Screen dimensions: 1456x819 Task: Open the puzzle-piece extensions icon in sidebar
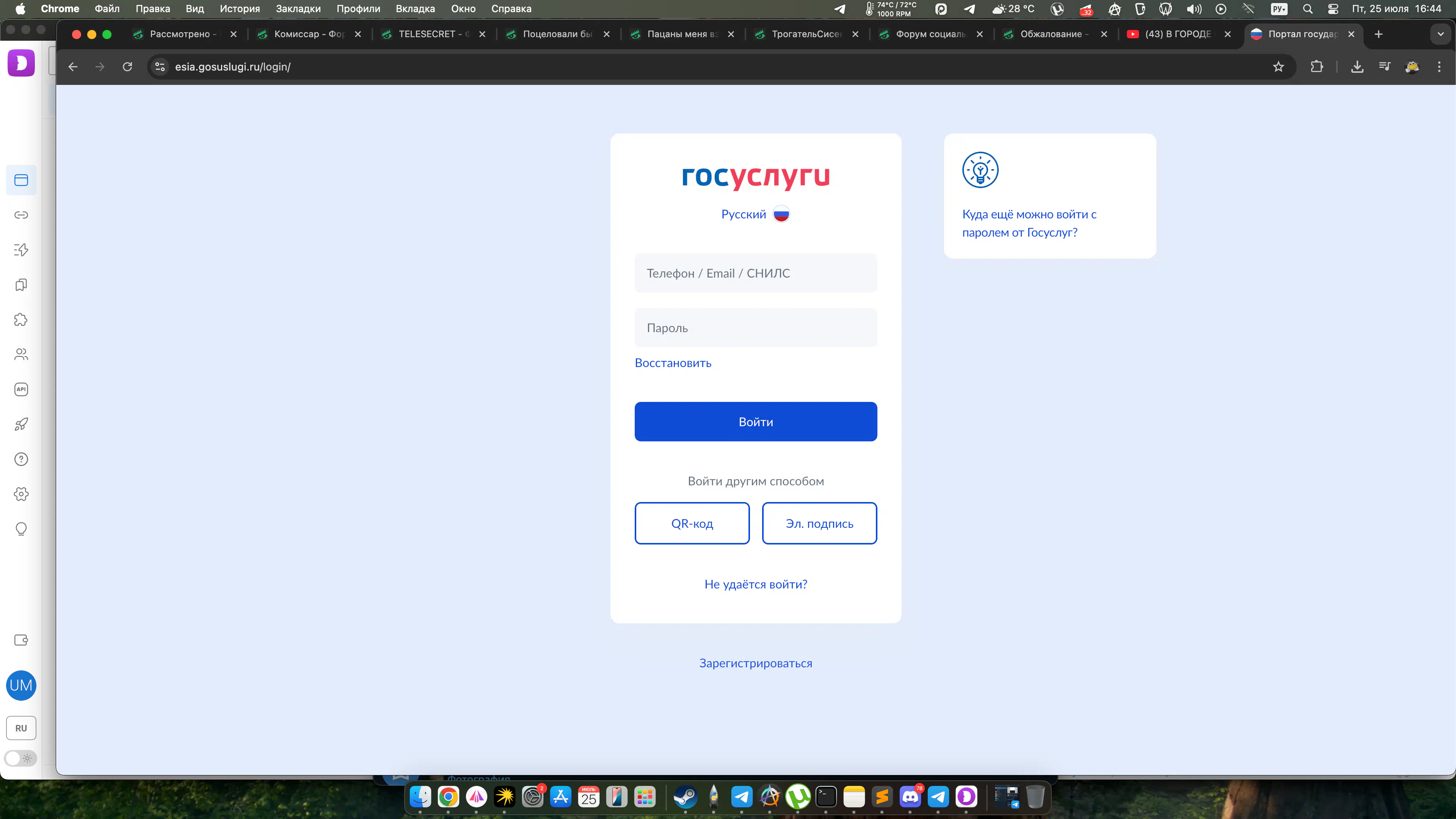21,320
